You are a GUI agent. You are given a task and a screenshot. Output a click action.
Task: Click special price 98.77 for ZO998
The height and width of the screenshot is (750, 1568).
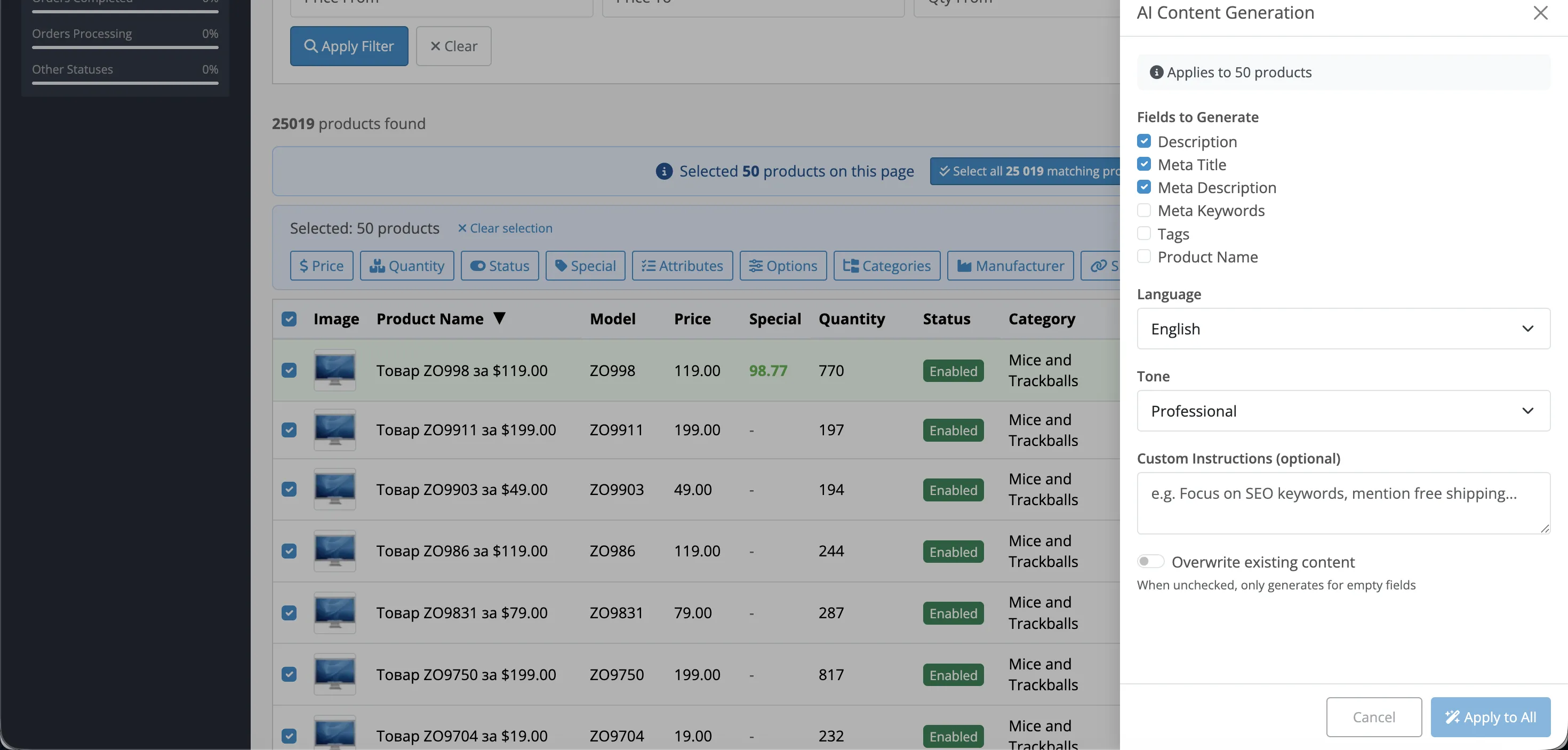(768, 370)
